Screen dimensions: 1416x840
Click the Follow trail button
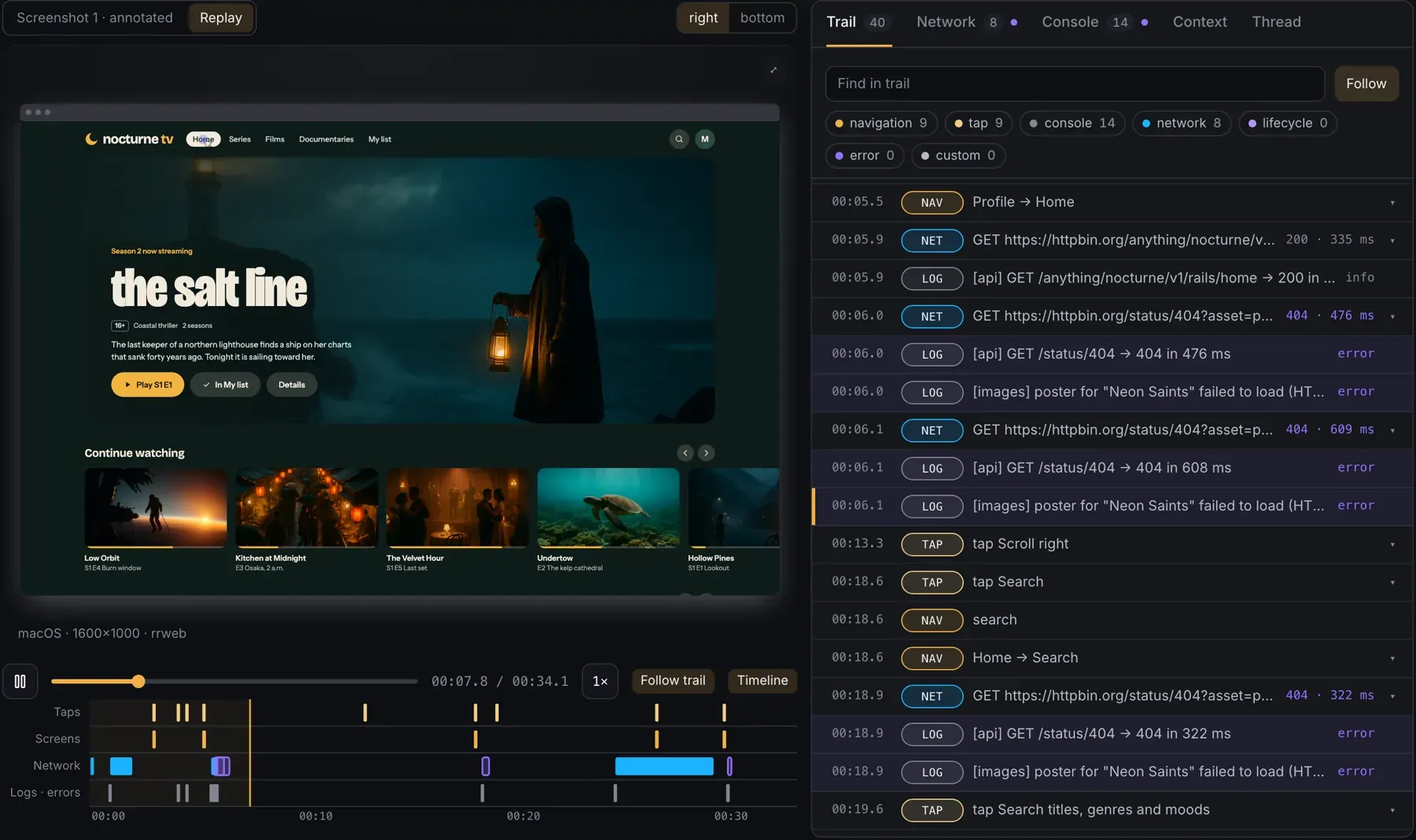coord(673,681)
